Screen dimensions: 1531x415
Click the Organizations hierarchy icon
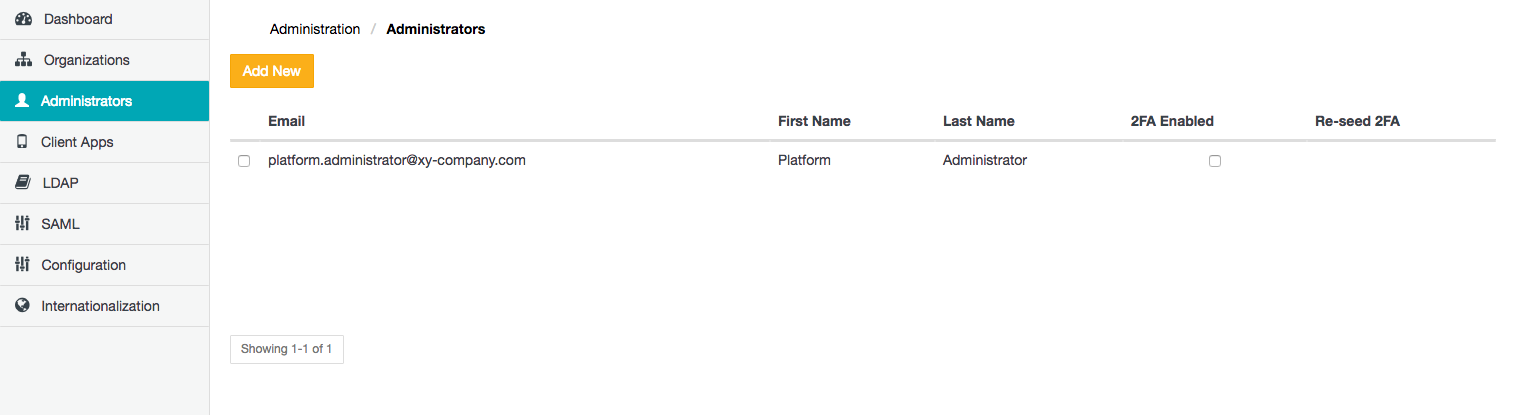point(24,60)
